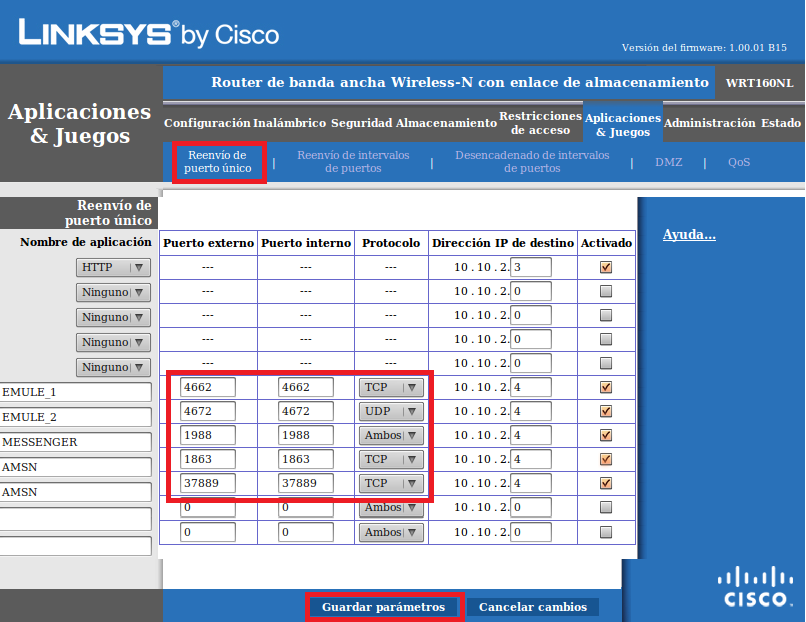Enable Activado checkbox in last row
This screenshot has width=806, height=622.
[x=606, y=532]
